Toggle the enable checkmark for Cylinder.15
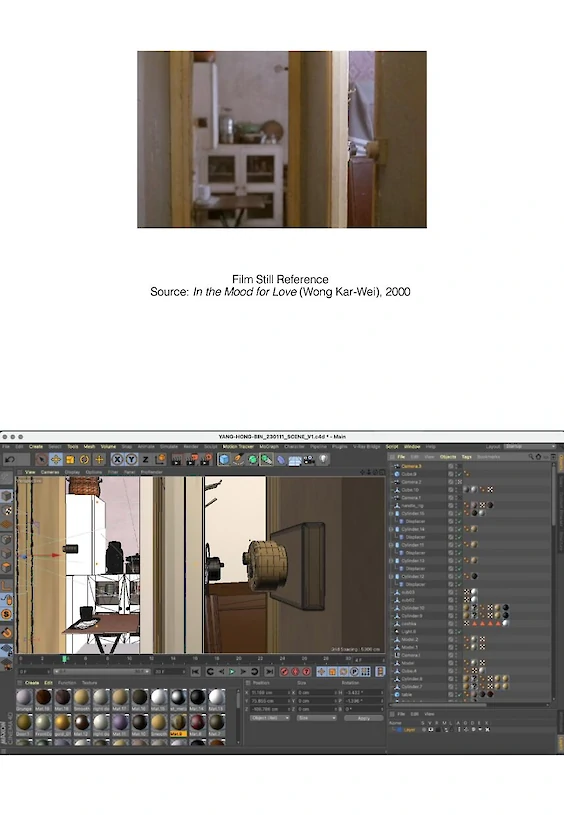 pos(459,514)
